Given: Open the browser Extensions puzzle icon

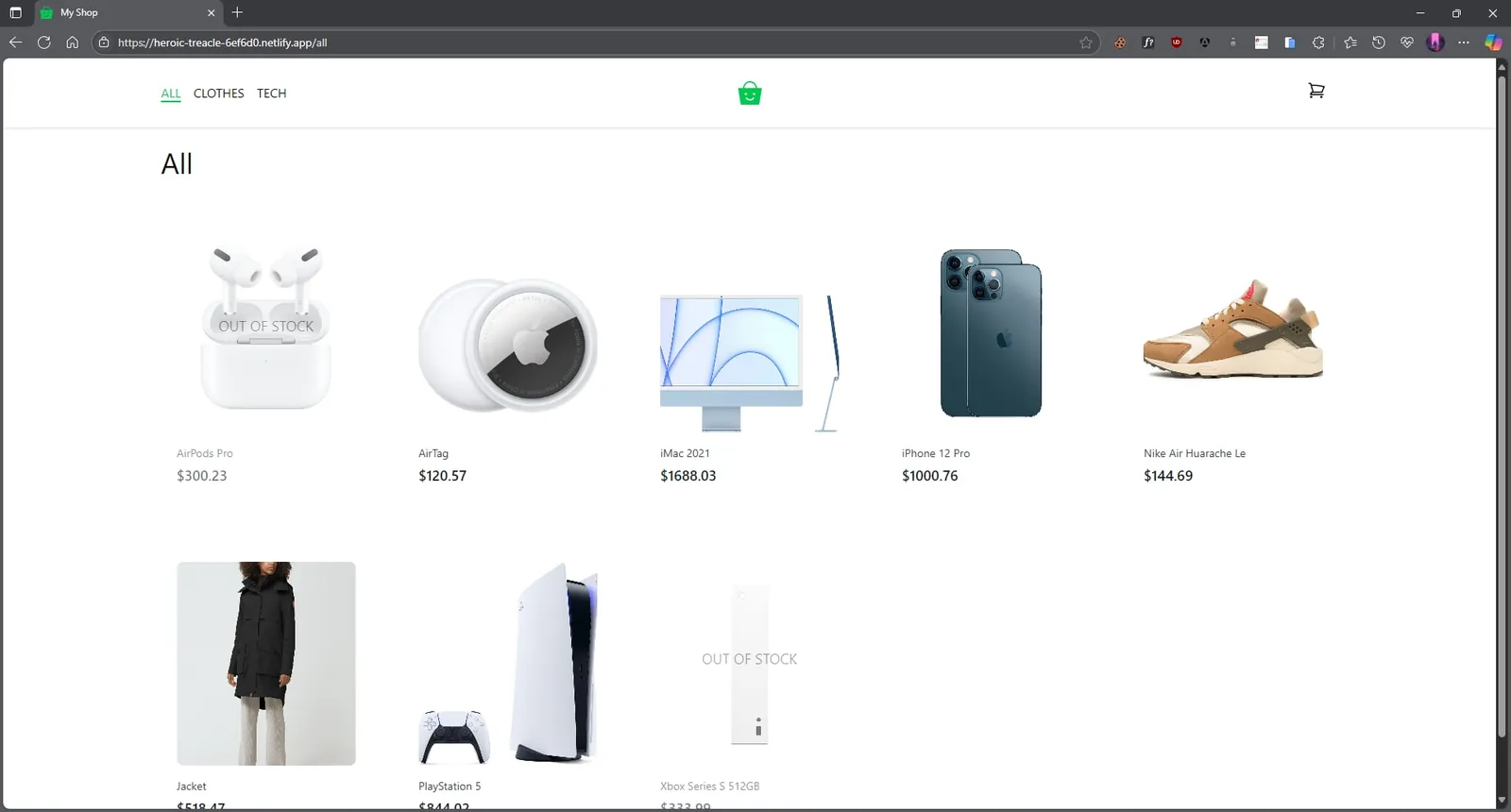Looking at the screenshot, I should [1318, 42].
